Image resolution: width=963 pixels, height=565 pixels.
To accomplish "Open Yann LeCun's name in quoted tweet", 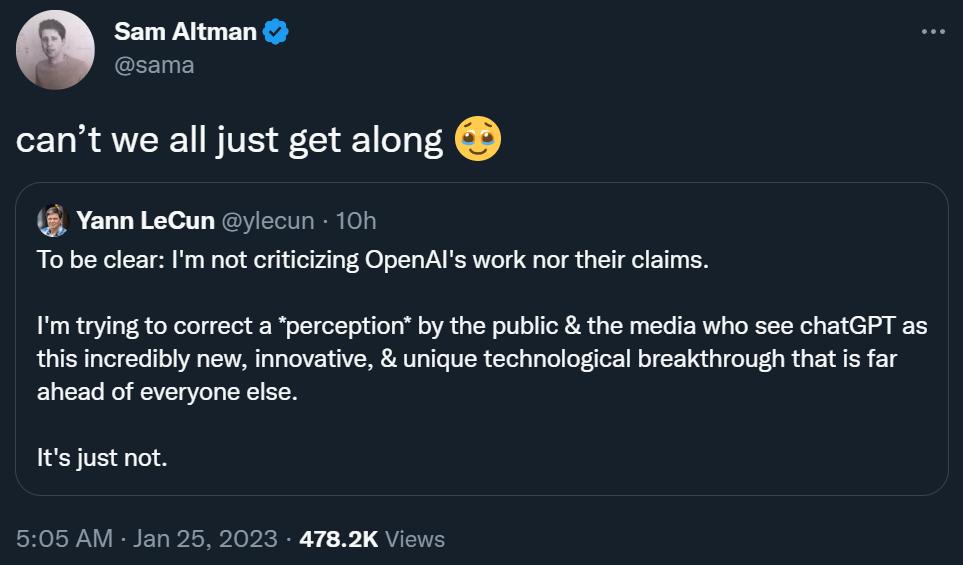I will (145, 221).
